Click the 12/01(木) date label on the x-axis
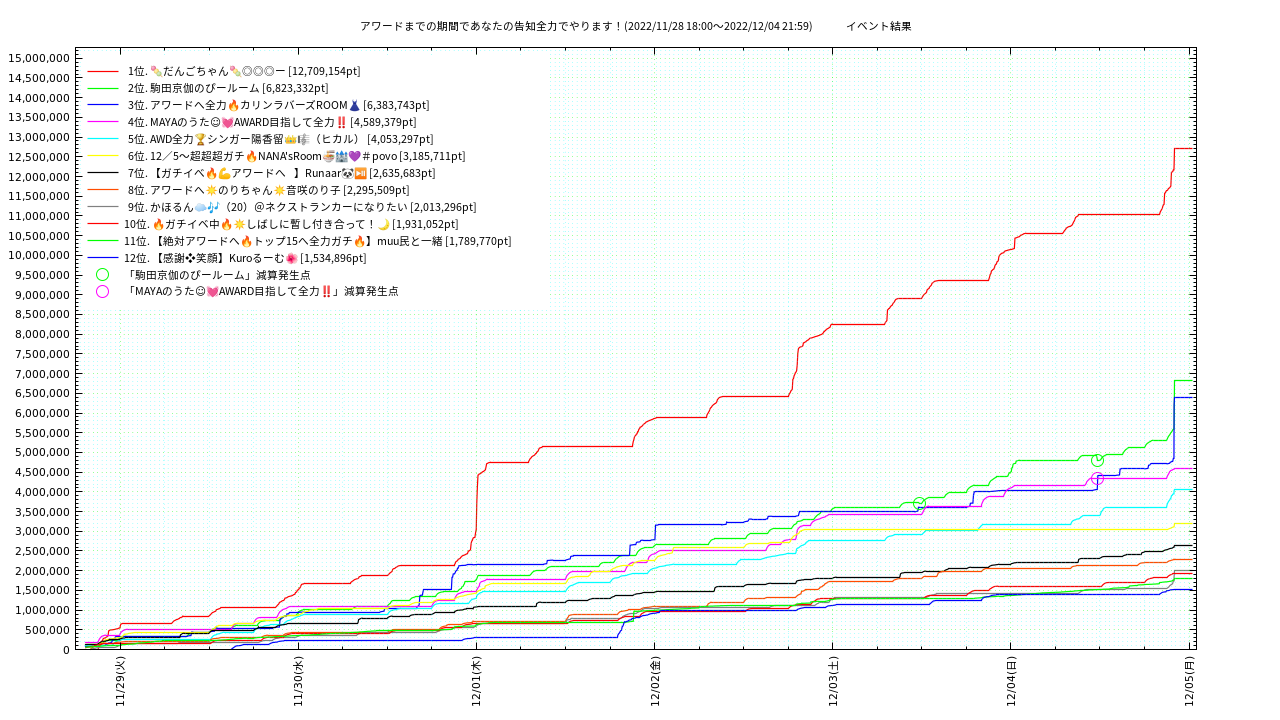1280x720 pixels. click(x=476, y=682)
